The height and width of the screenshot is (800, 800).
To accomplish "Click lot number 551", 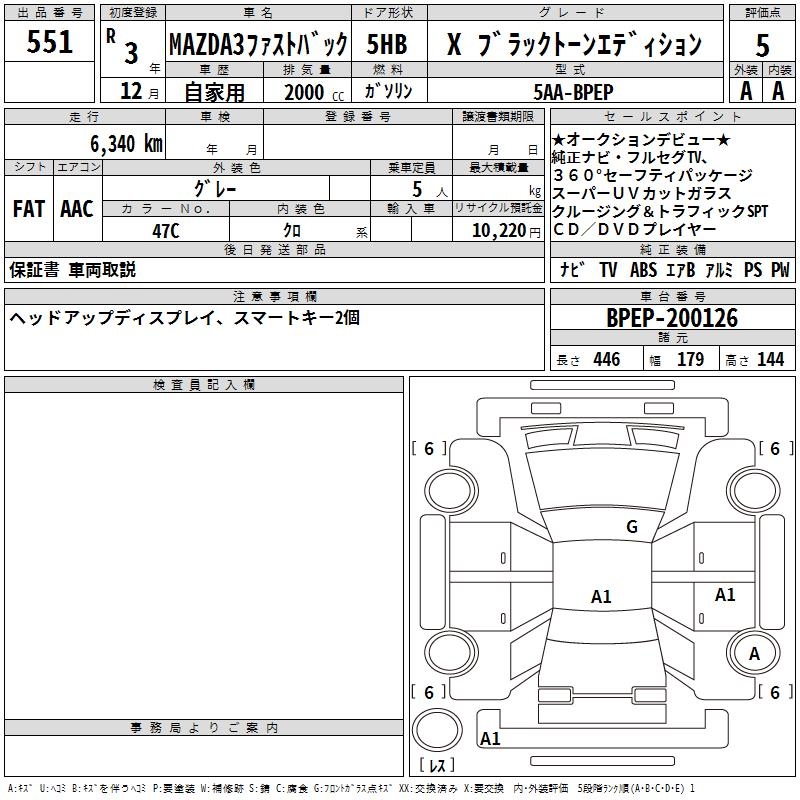I will pyautogui.click(x=49, y=41).
